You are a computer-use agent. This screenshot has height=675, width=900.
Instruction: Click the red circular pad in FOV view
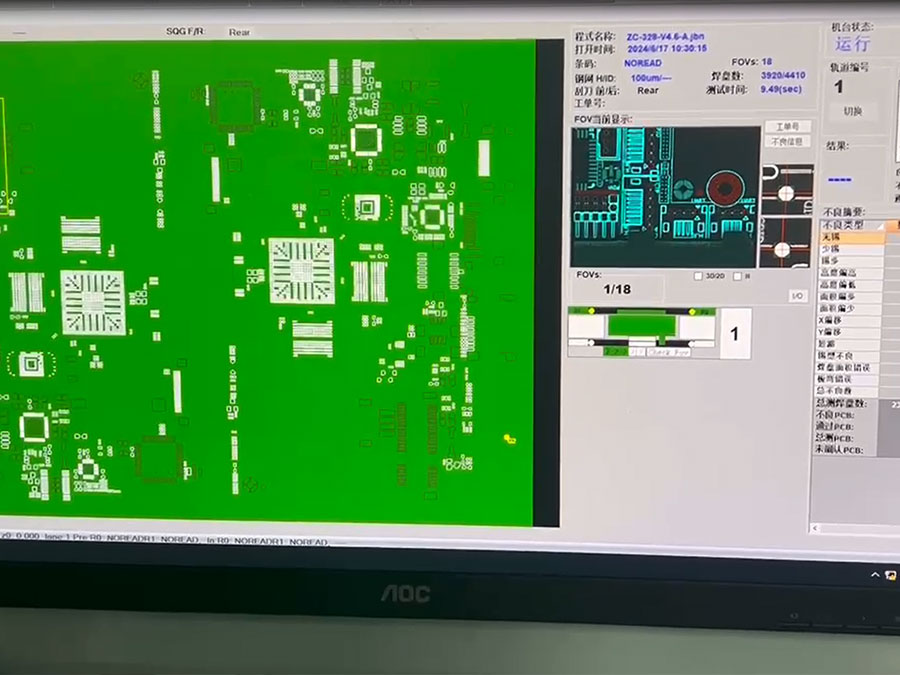[726, 187]
